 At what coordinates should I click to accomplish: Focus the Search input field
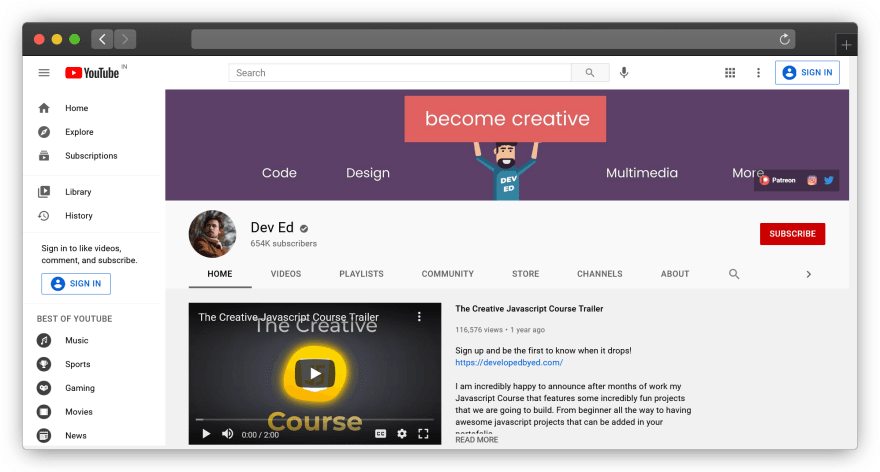(400, 73)
